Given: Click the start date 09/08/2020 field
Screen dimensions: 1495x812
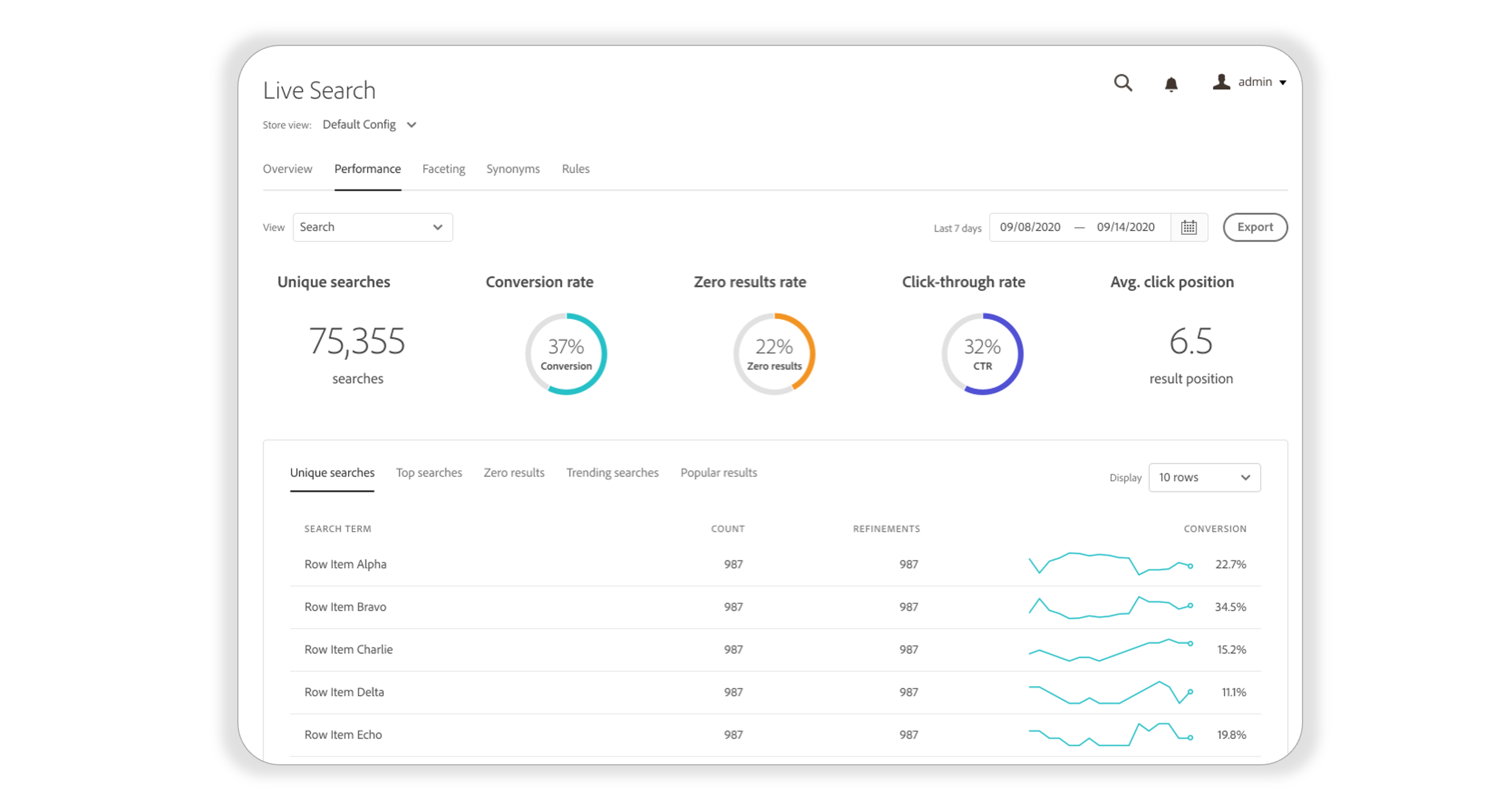Looking at the screenshot, I should 1030,228.
